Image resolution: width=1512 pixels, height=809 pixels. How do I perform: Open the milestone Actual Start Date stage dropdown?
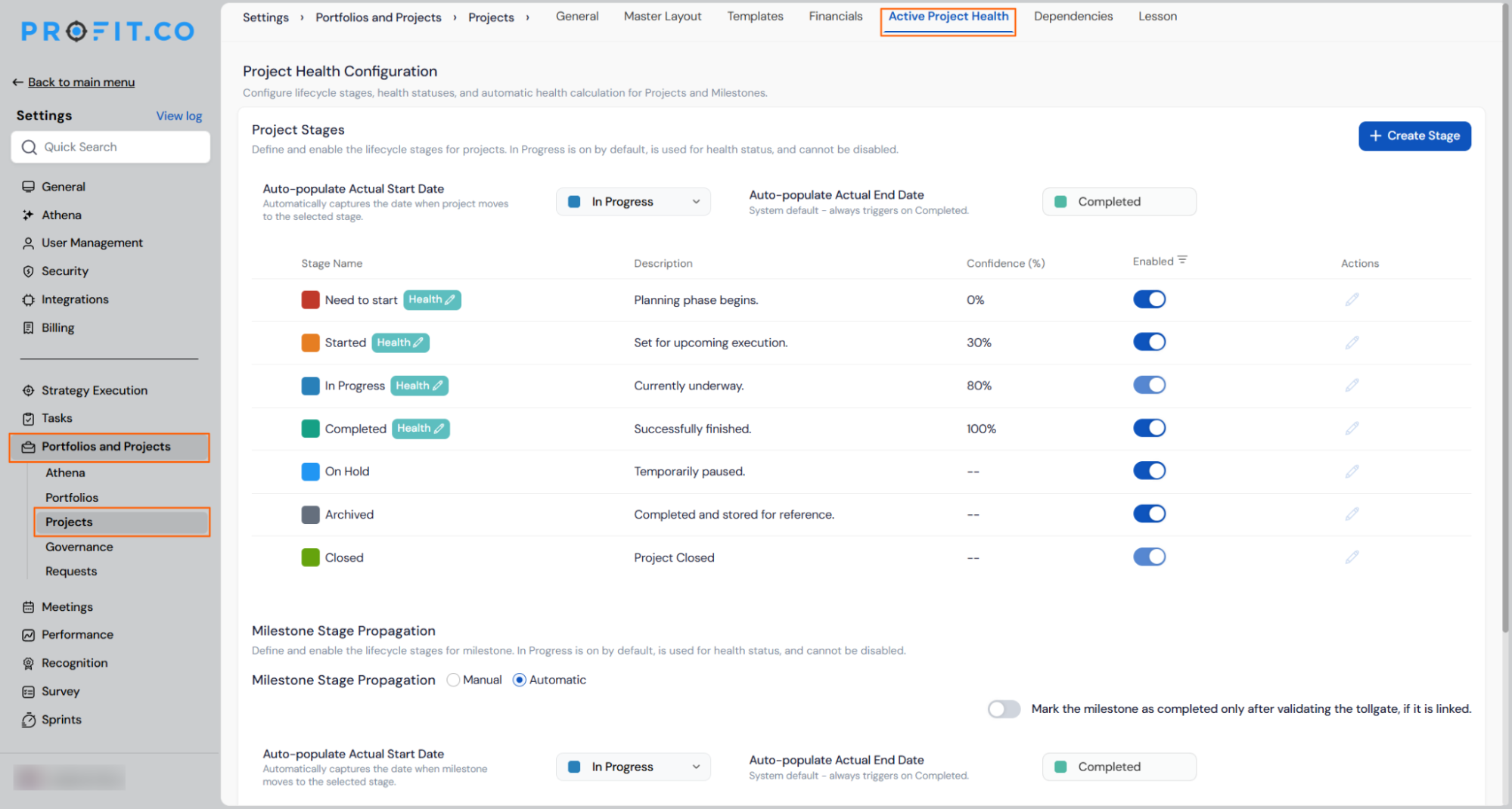click(633, 767)
